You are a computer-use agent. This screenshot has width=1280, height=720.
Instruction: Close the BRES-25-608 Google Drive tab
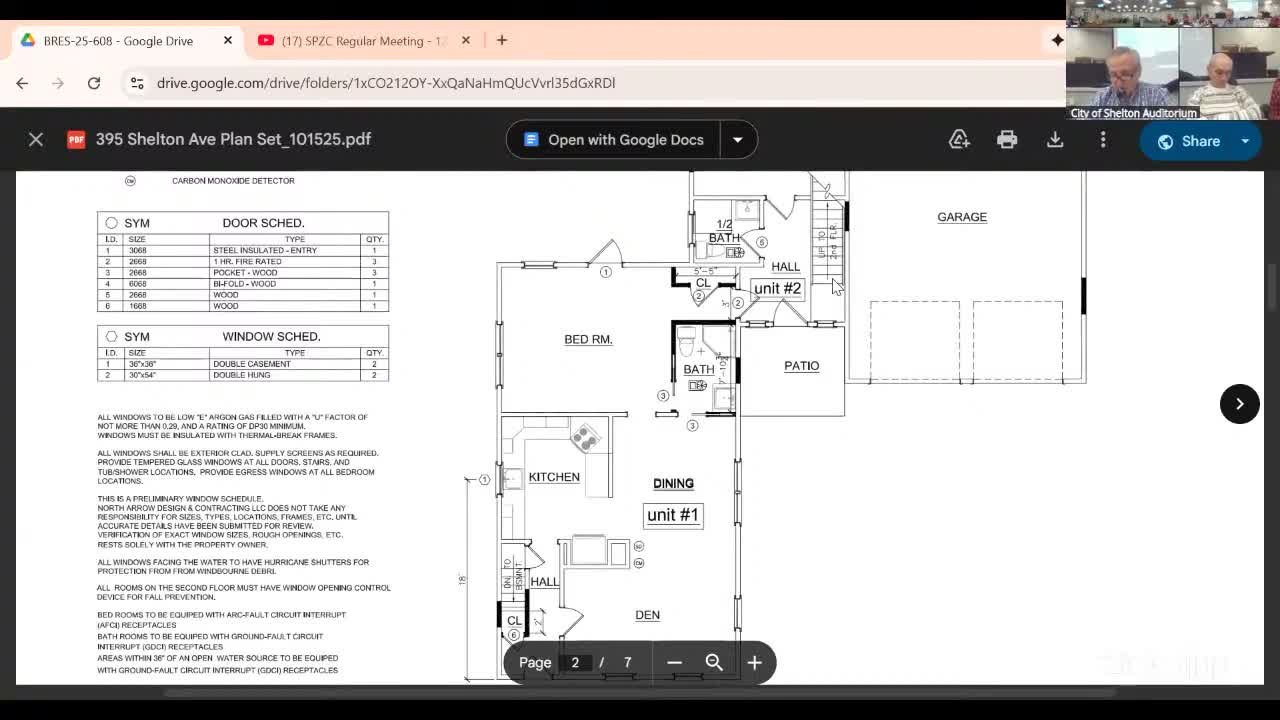(227, 40)
